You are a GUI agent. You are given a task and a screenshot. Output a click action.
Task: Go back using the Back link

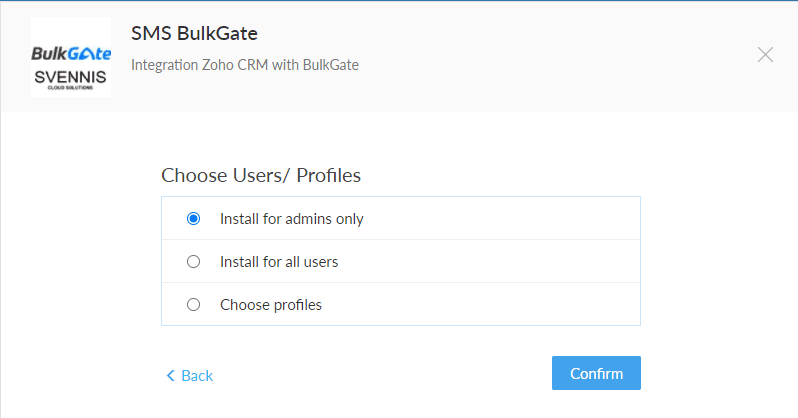pyautogui.click(x=197, y=376)
